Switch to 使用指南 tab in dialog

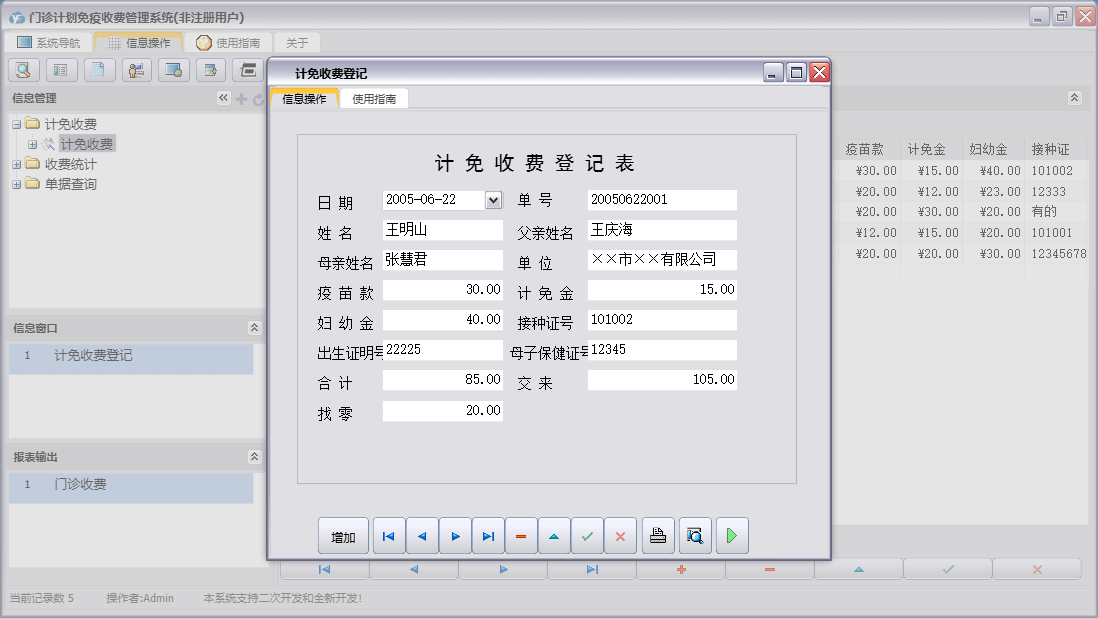tap(374, 99)
